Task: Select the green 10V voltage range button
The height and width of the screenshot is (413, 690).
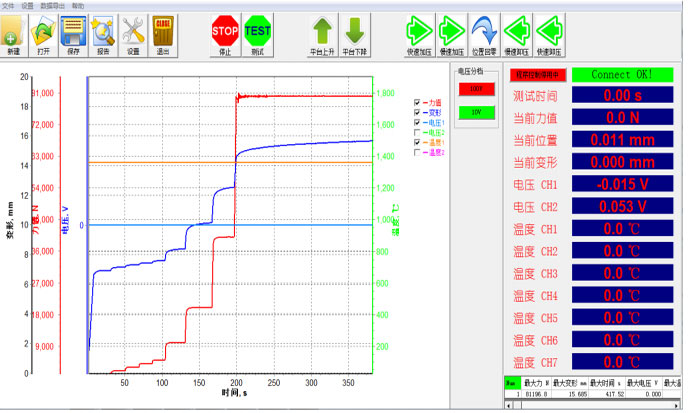Action: 475,112
